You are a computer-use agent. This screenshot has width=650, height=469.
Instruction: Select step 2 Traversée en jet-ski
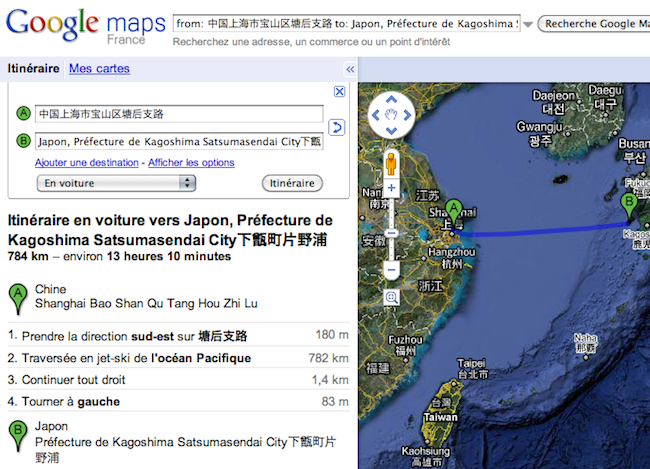178,358
